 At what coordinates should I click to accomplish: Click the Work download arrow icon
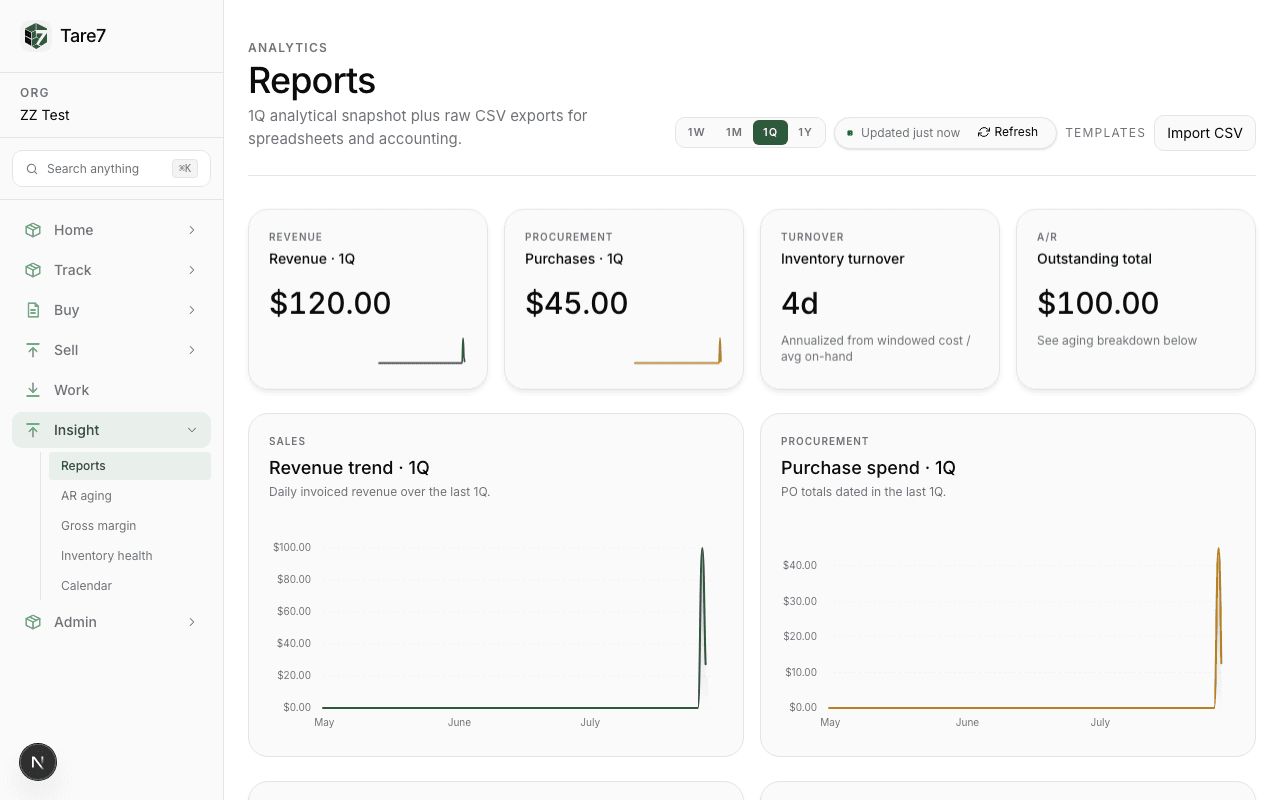[33, 390]
